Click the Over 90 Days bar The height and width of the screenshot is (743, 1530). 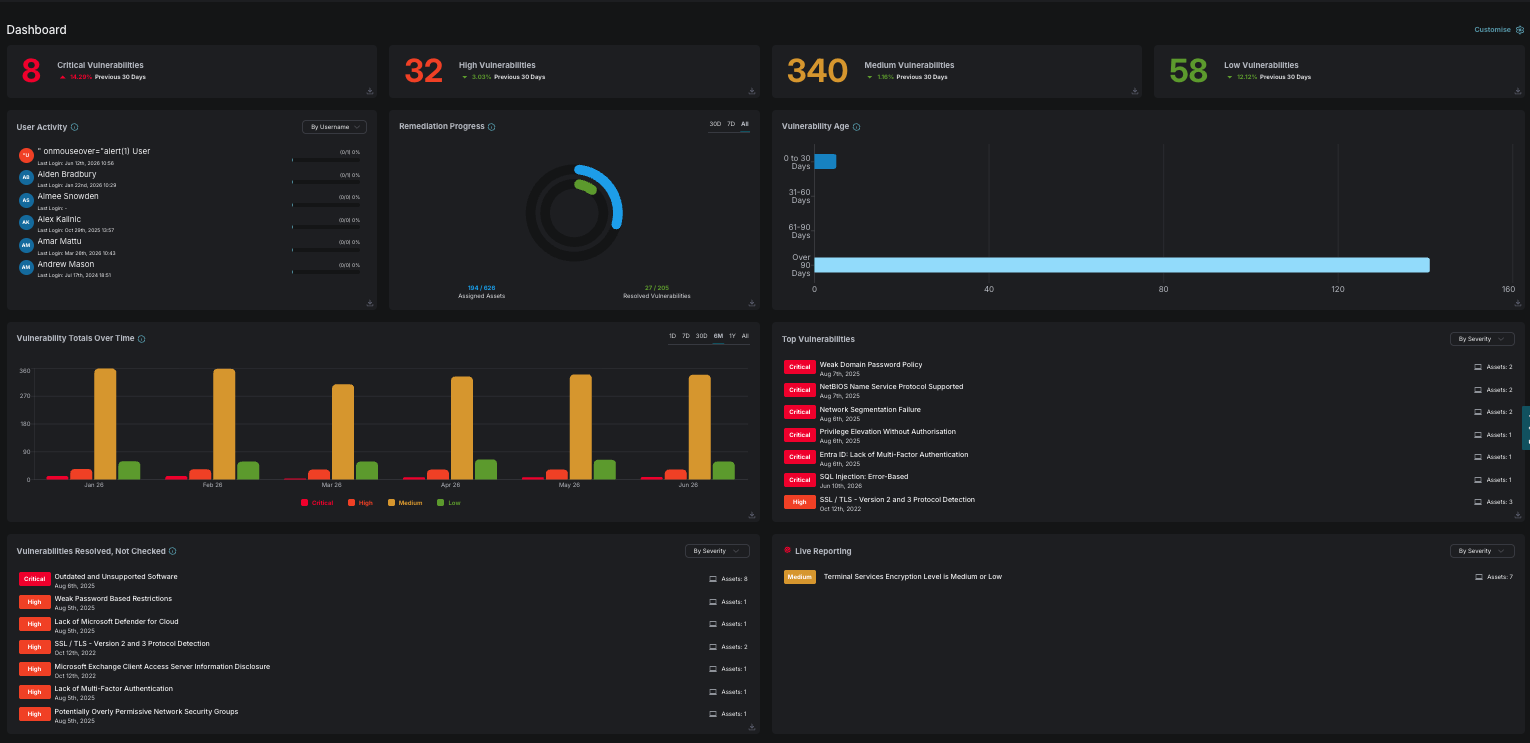coord(1122,265)
